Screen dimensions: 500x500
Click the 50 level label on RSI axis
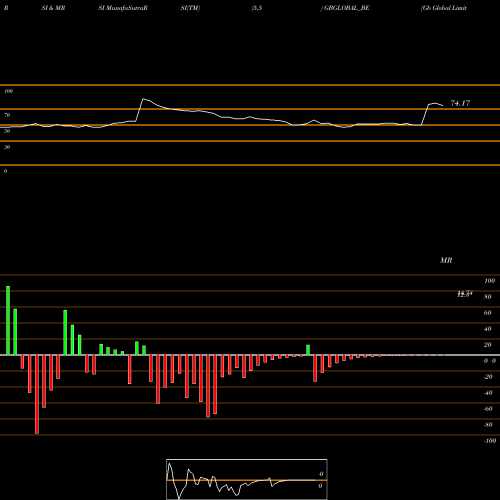point(7,131)
